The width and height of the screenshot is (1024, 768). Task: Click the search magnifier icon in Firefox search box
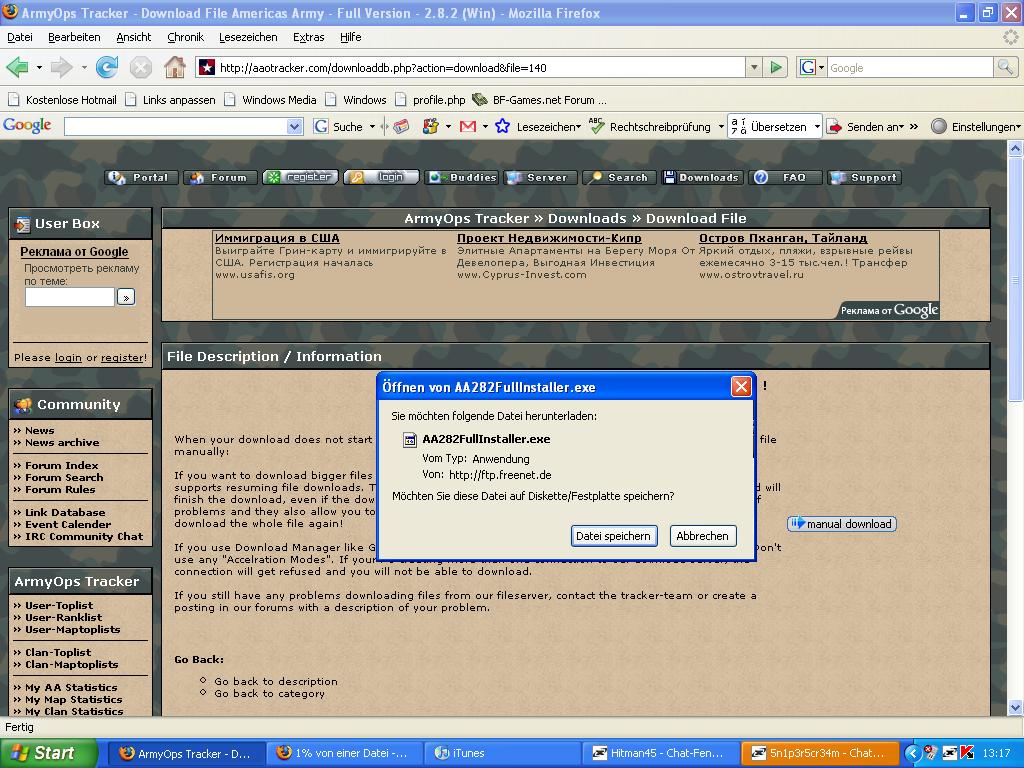pyautogui.click(x=1004, y=67)
